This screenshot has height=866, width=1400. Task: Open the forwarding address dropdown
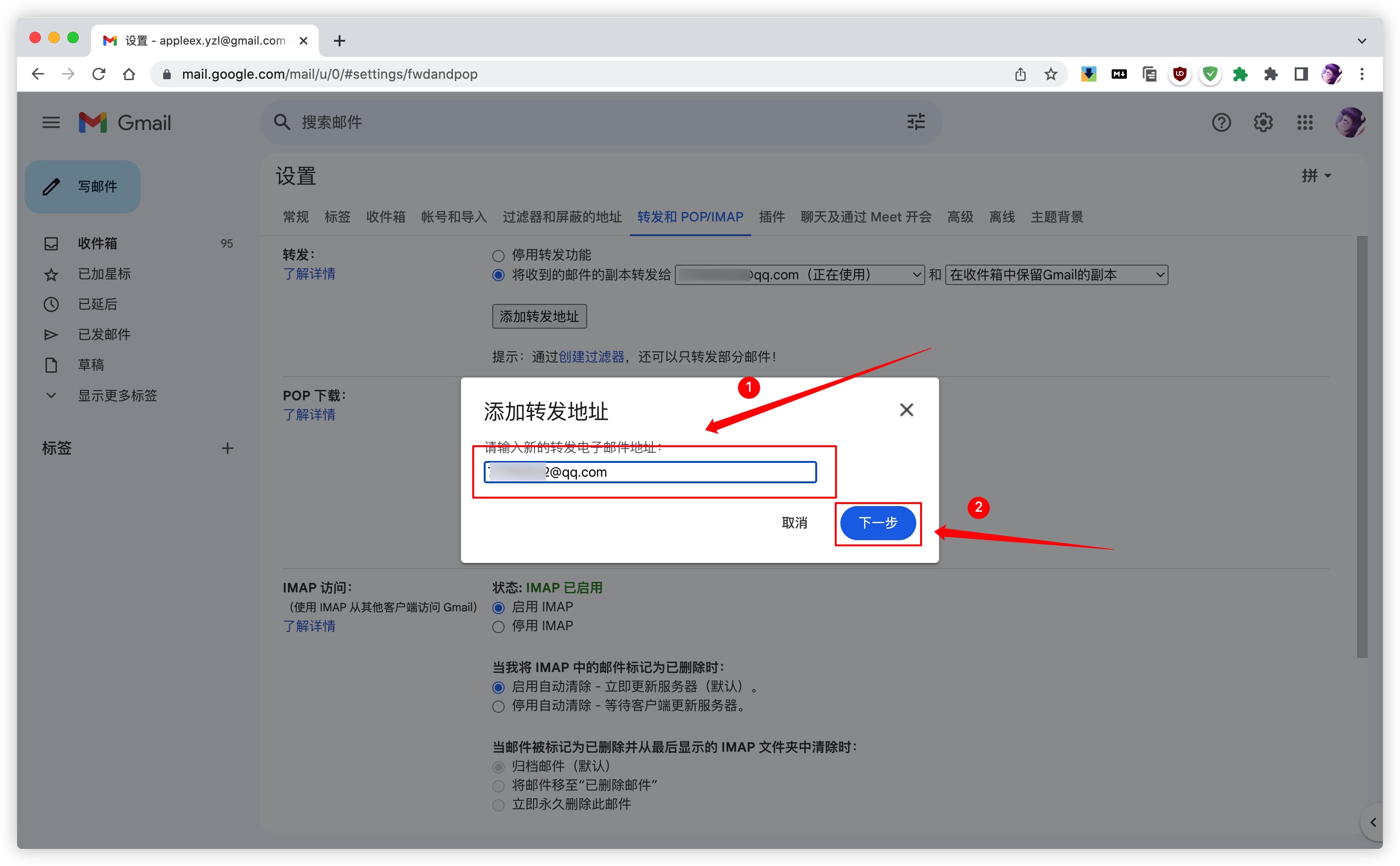[x=799, y=275]
